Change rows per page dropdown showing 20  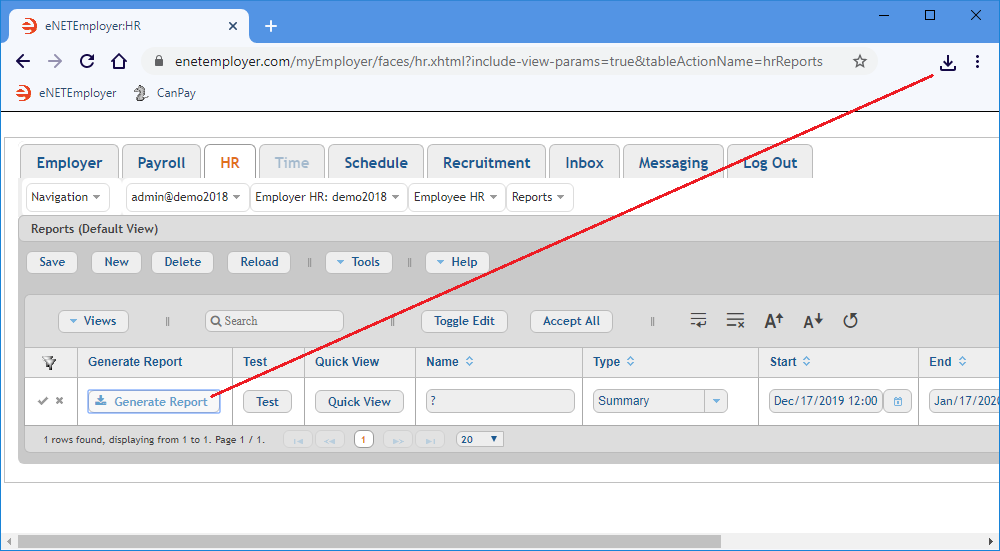point(480,439)
